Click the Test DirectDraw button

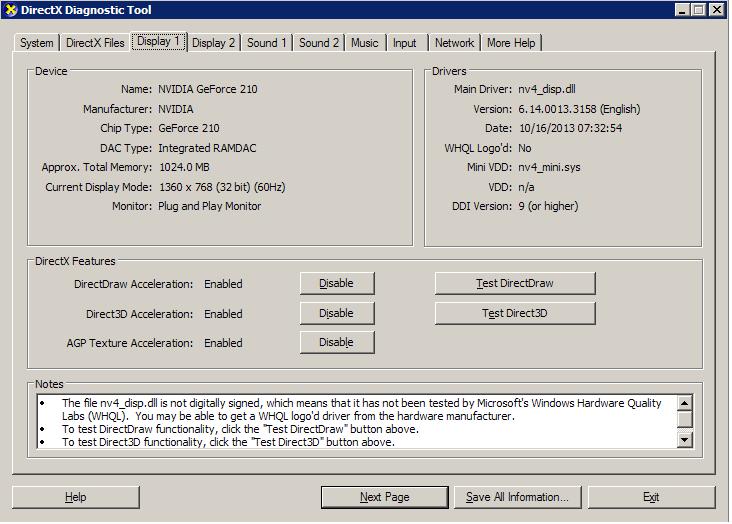(515, 283)
